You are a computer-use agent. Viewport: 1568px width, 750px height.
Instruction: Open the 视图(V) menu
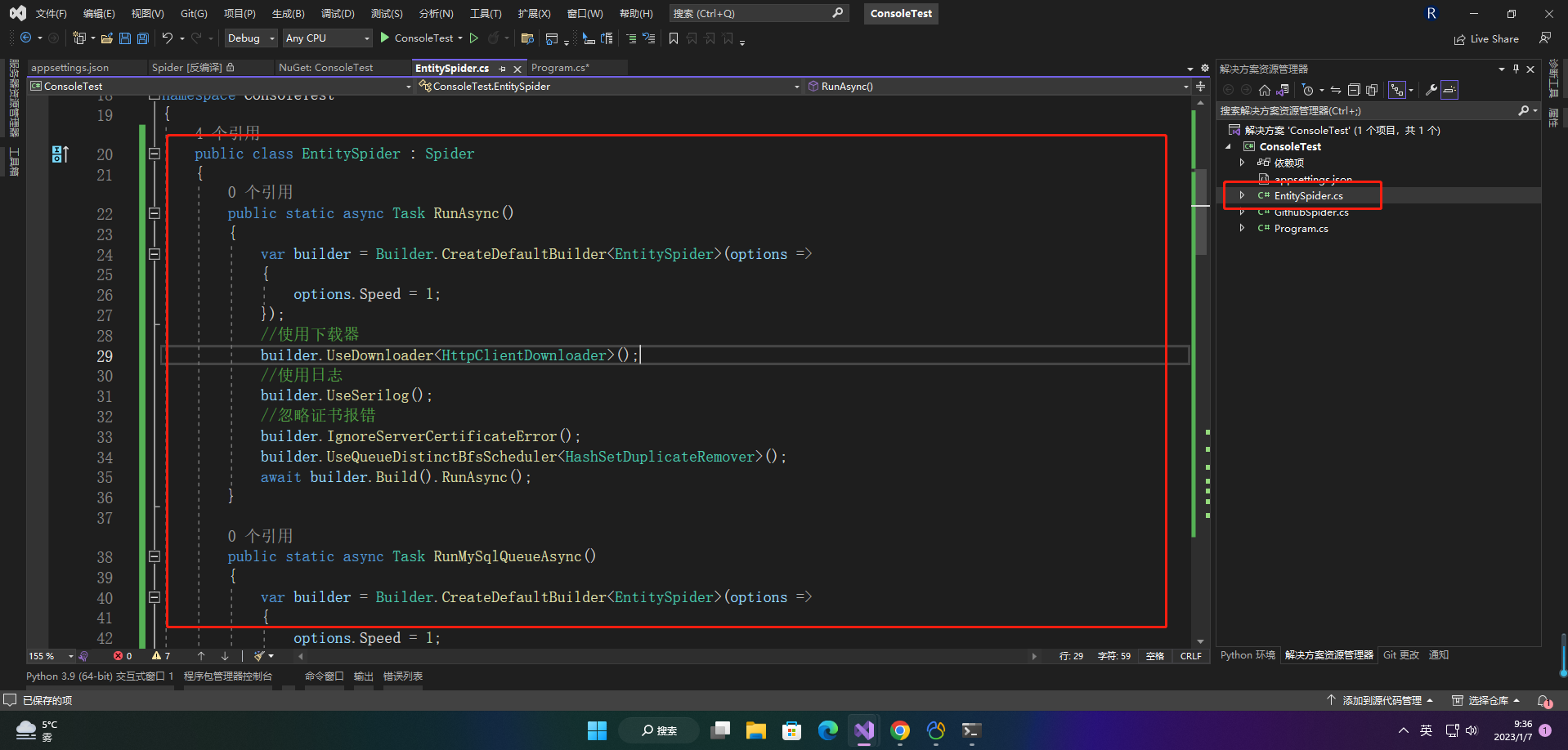point(147,14)
